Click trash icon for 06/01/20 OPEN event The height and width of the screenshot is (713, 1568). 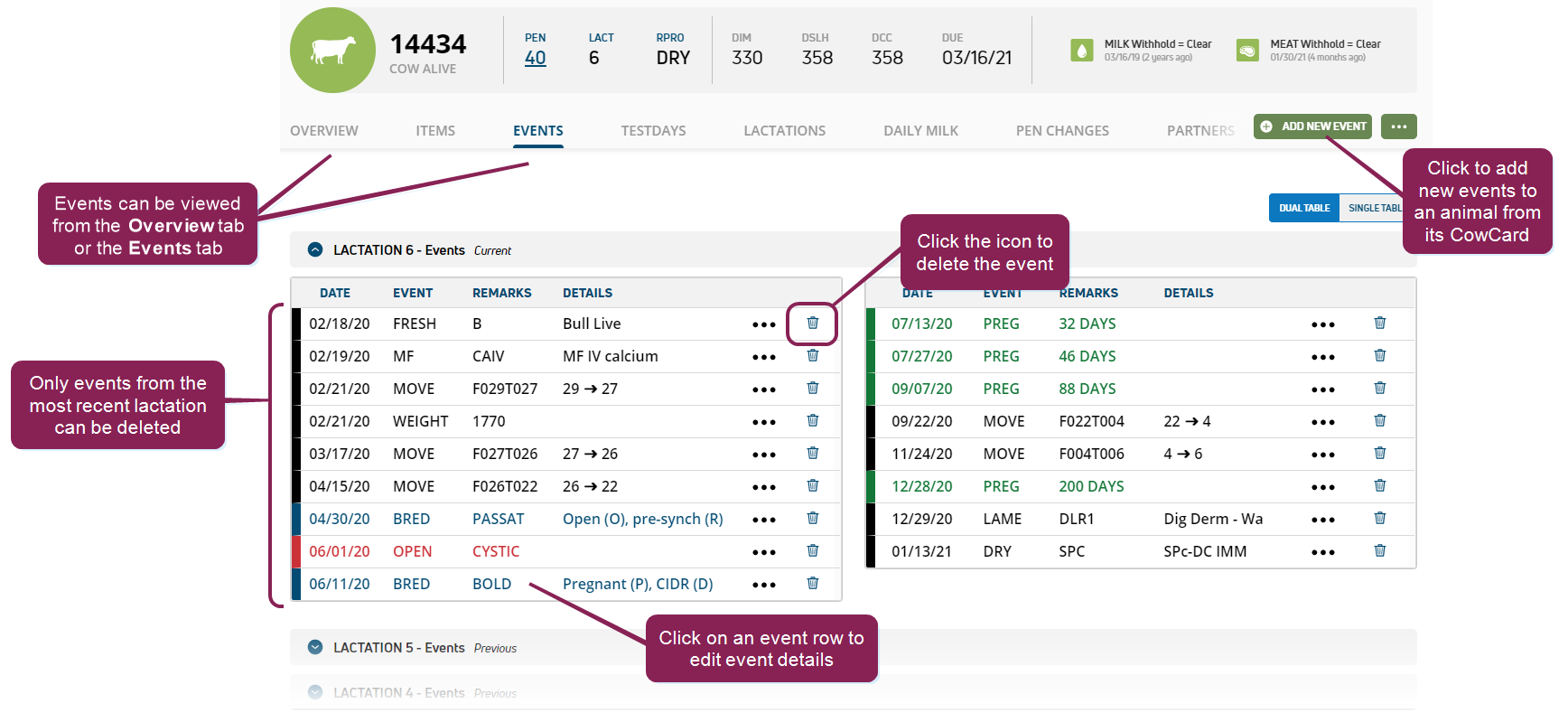(812, 551)
